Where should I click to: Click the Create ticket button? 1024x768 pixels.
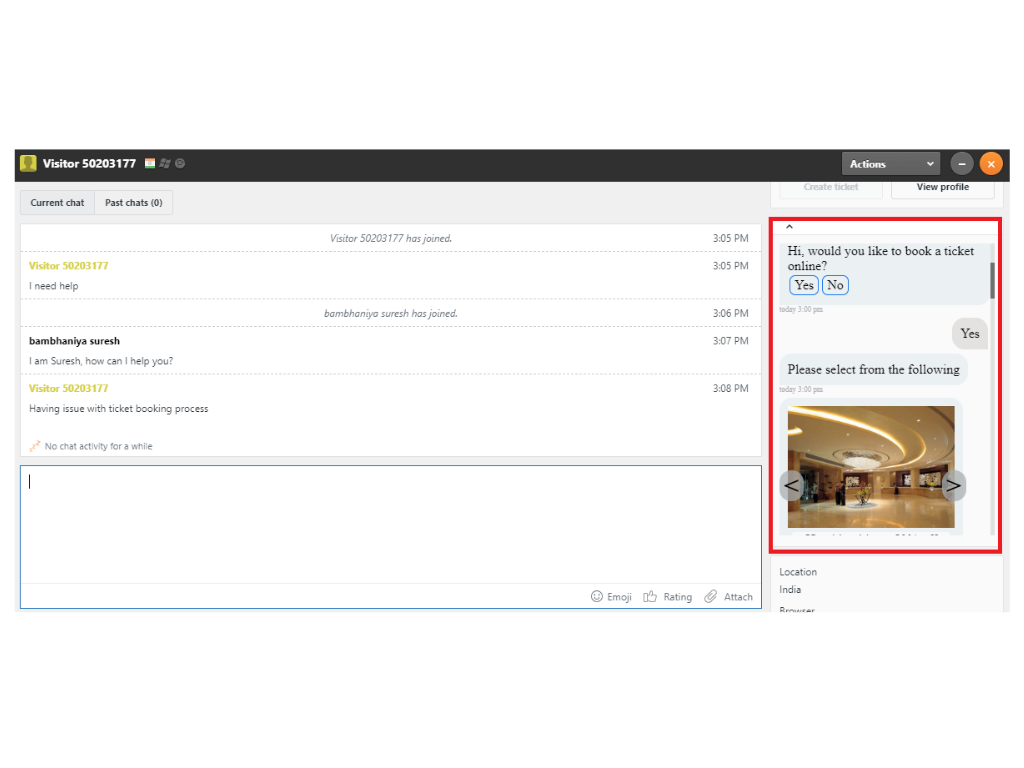tap(831, 187)
